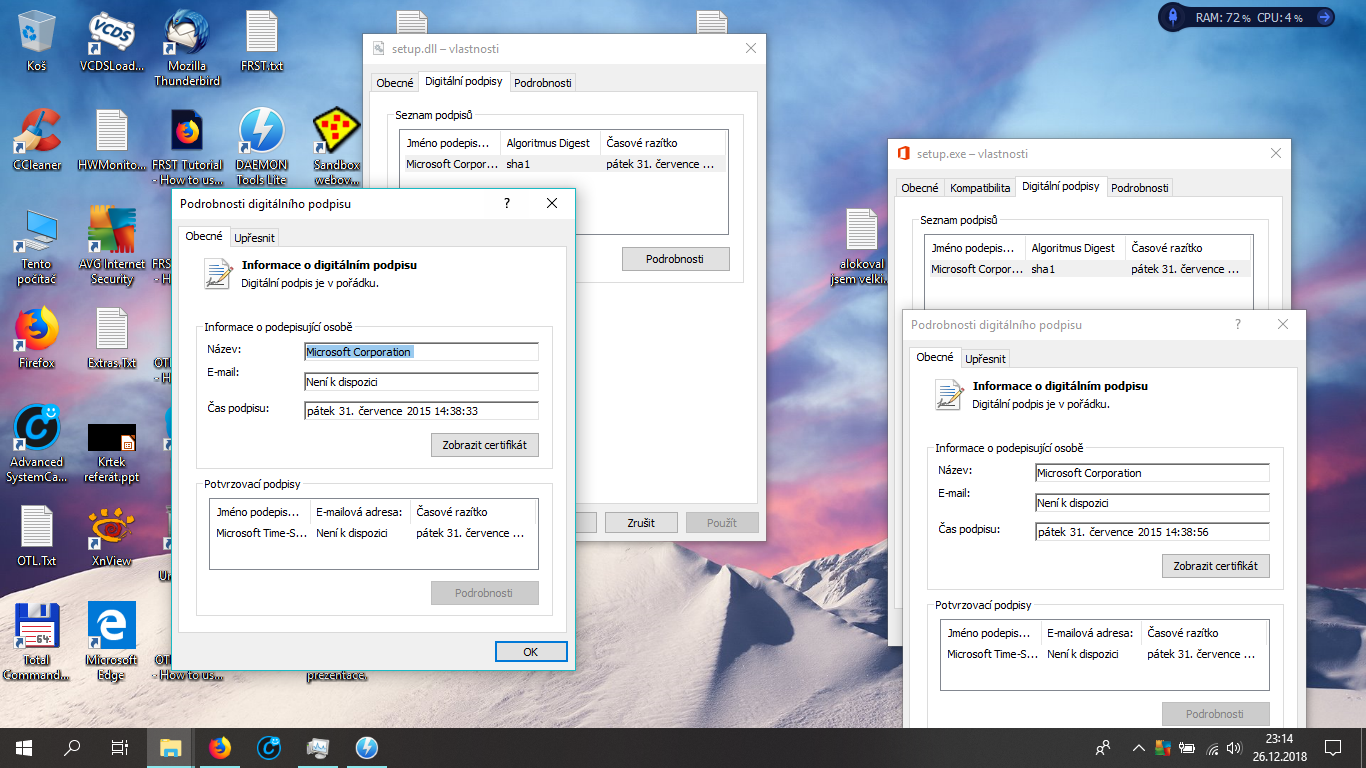Image resolution: width=1366 pixels, height=768 pixels.
Task: Select the Microsoft Edge desktop icon
Action: (x=112, y=628)
